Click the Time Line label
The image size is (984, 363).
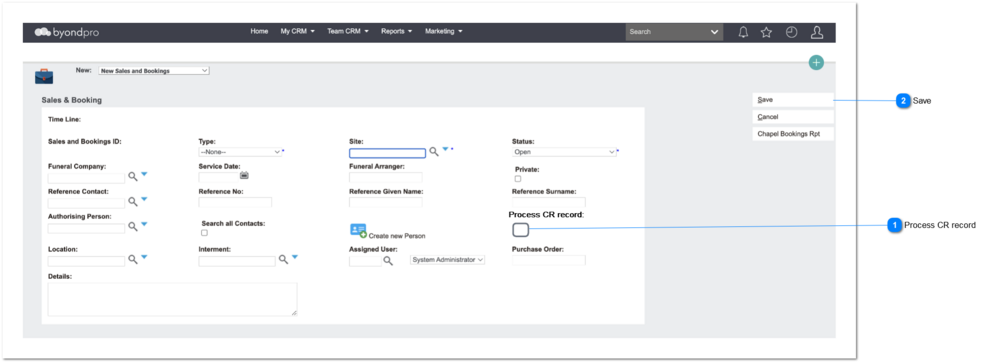pos(65,119)
